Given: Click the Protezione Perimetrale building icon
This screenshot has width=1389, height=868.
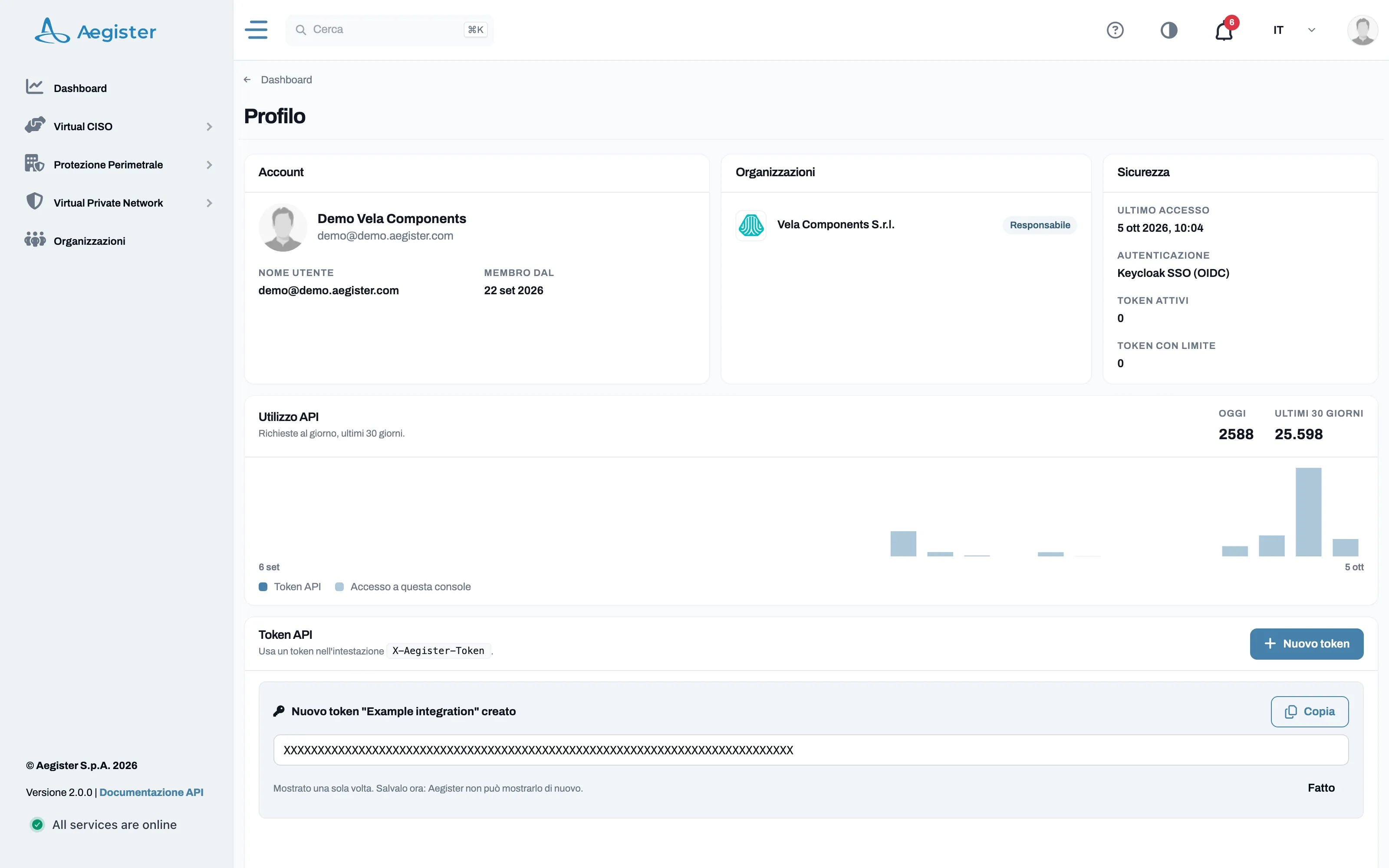Looking at the screenshot, I should click(x=34, y=163).
